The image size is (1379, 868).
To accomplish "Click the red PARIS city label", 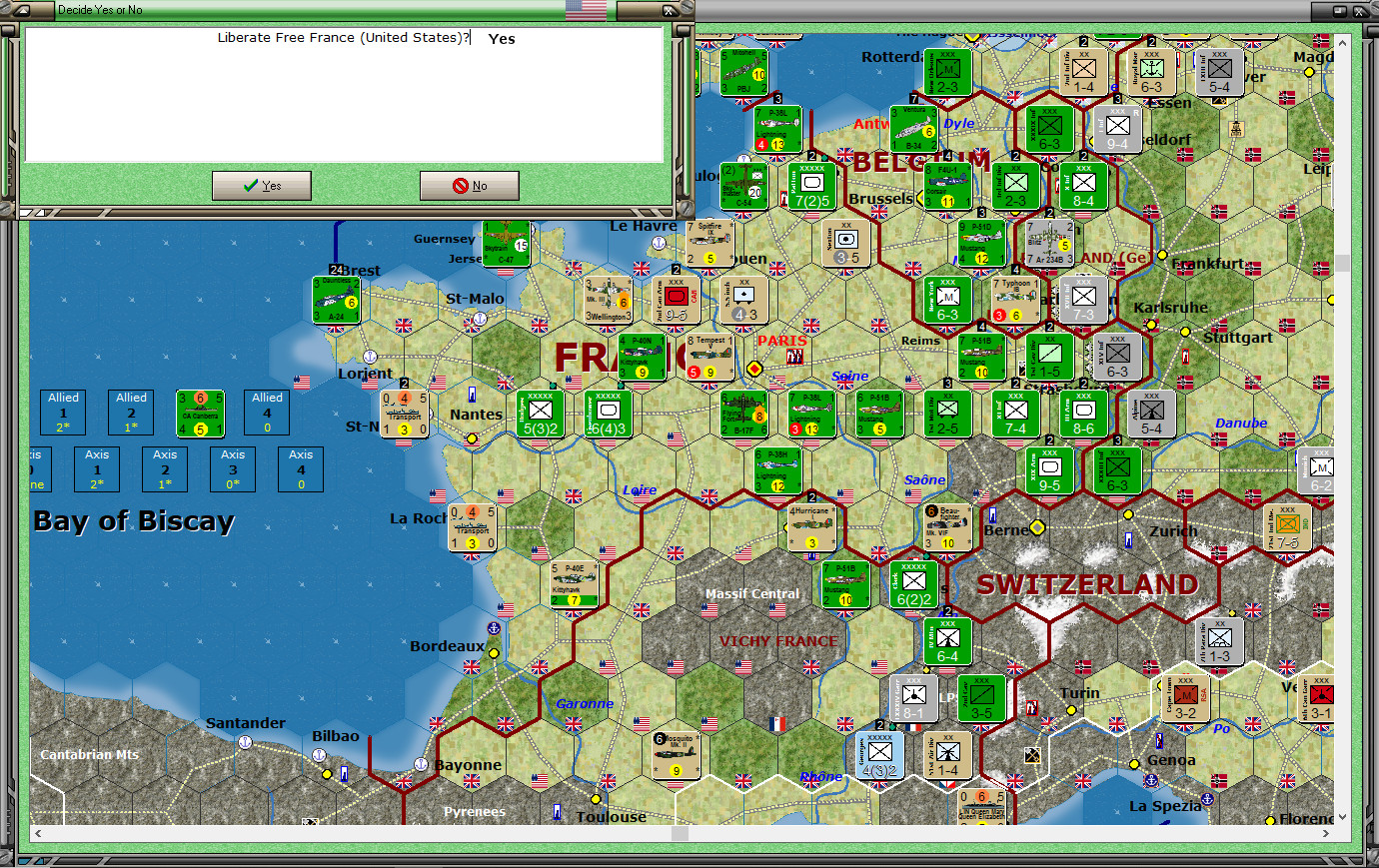I will click(x=781, y=341).
